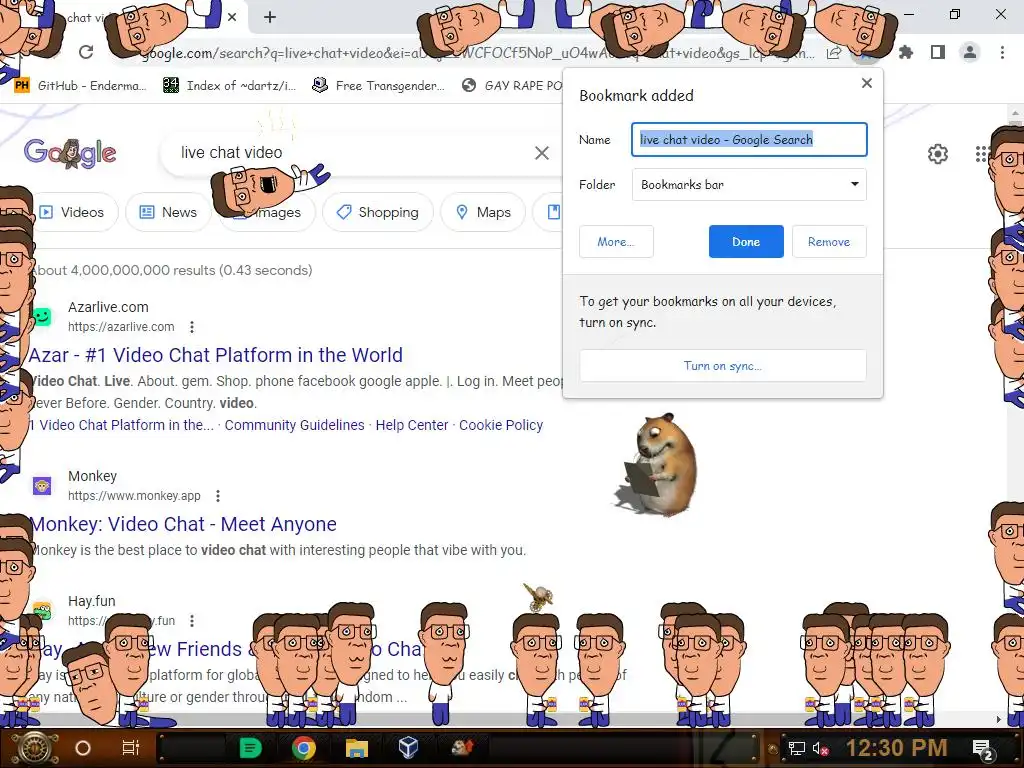Image resolution: width=1024 pixels, height=768 pixels.
Task: Remove the newly added bookmark
Action: click(x=829, y=242)
